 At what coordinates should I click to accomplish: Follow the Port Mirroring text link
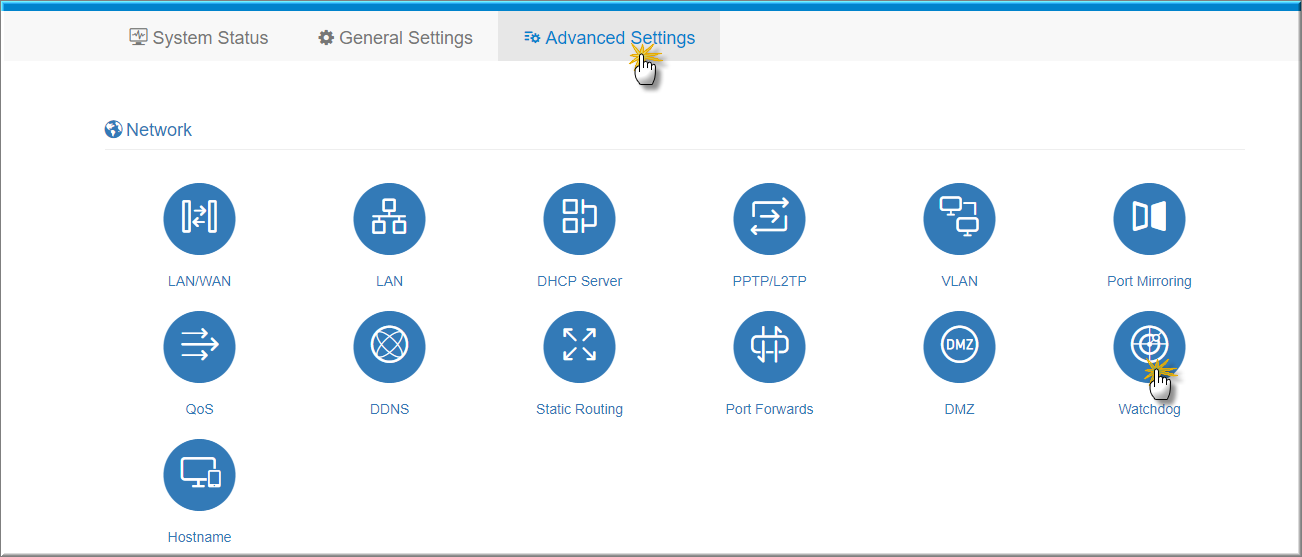pos(1149,281)
